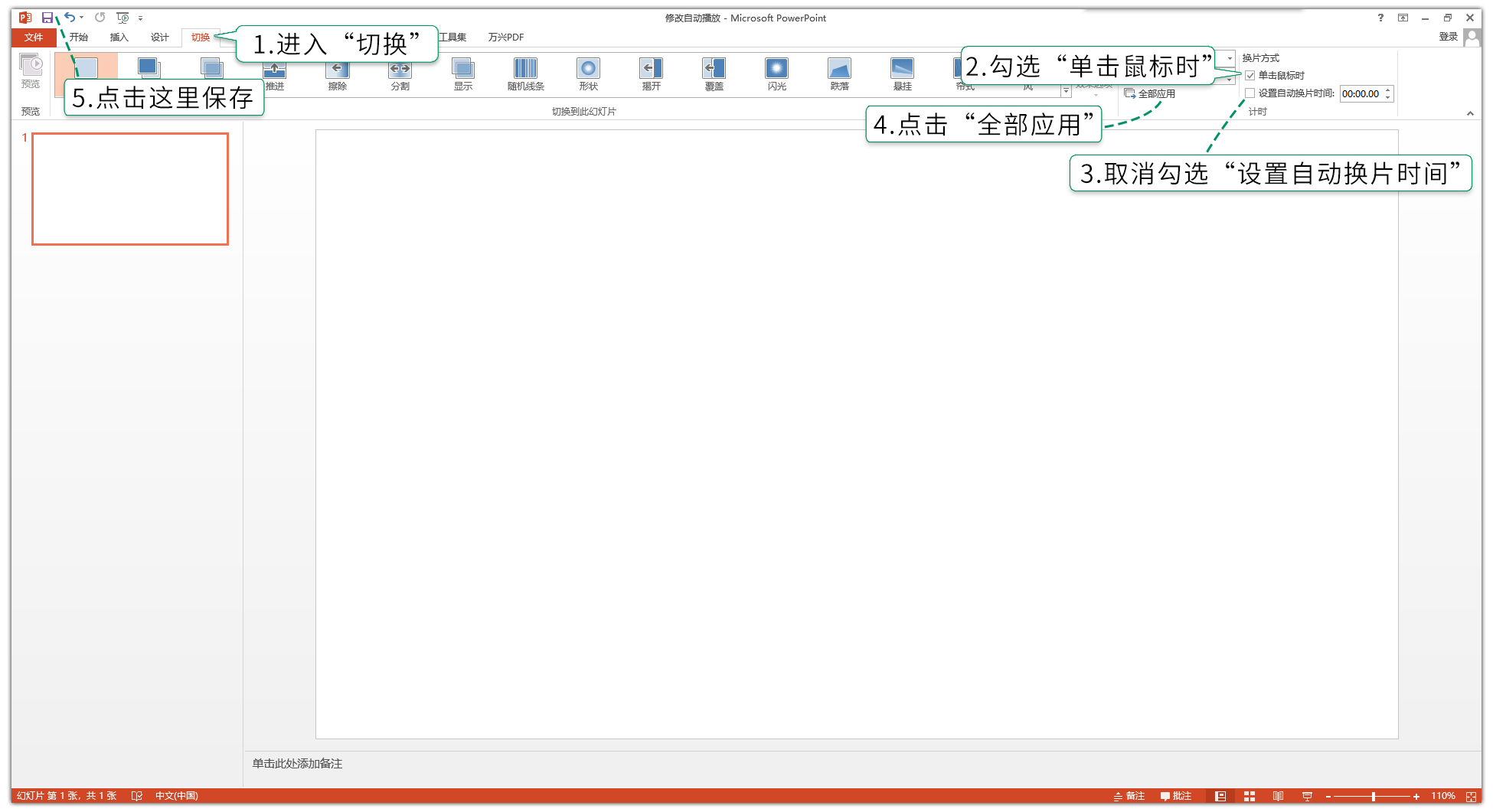Screen dimensions: 1493x812
Task: Click the auto-advance time field 00:00.00
Action: [x=1361, y=93]
